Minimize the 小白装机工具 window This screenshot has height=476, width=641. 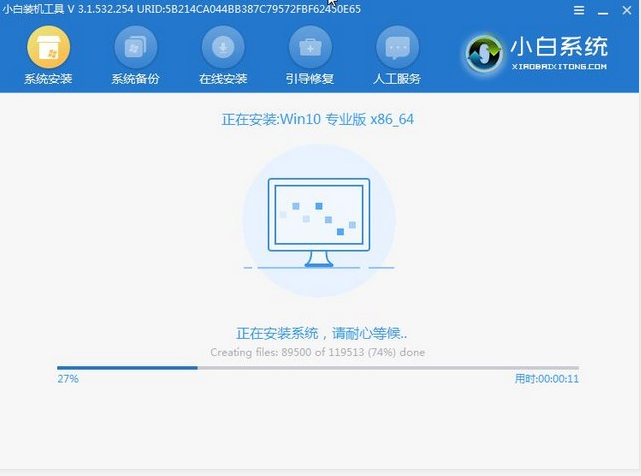602,9
